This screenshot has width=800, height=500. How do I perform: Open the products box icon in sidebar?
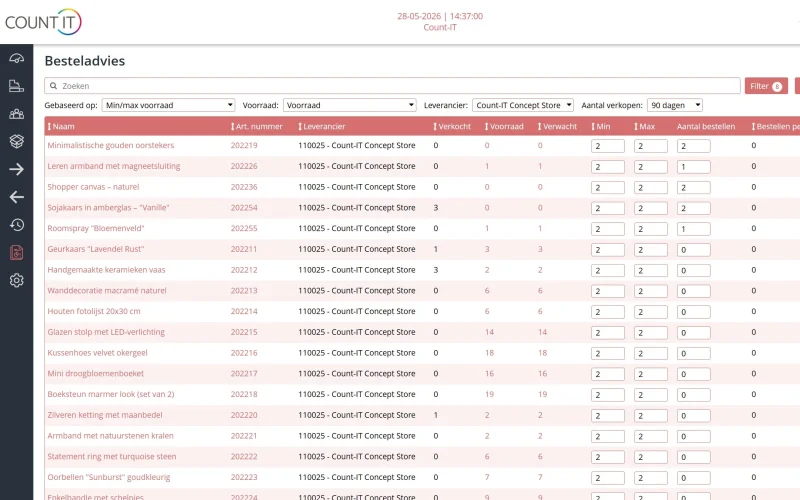click(16, 141)
